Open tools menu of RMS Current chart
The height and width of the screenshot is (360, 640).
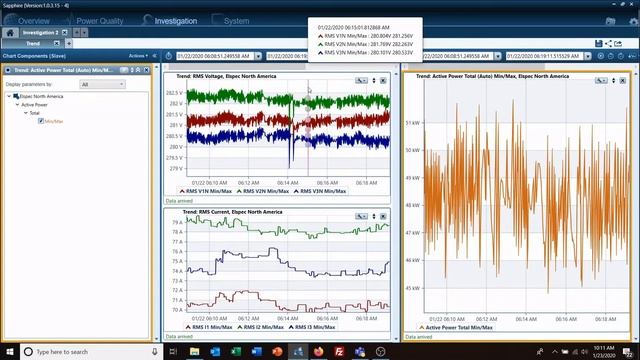[361, 216]
